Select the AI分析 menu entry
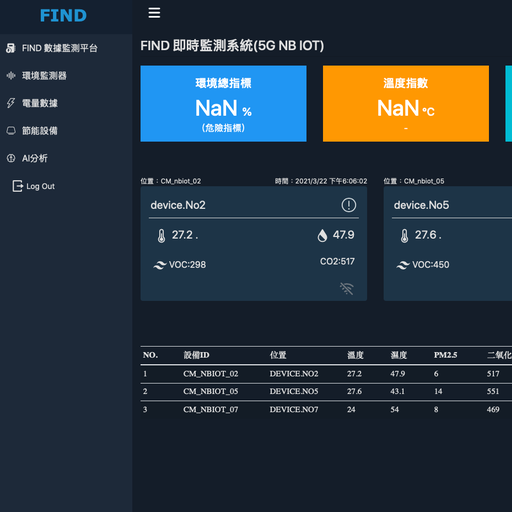Image resolution: width=512 pixels, height=512 pixels. point(35,158)
